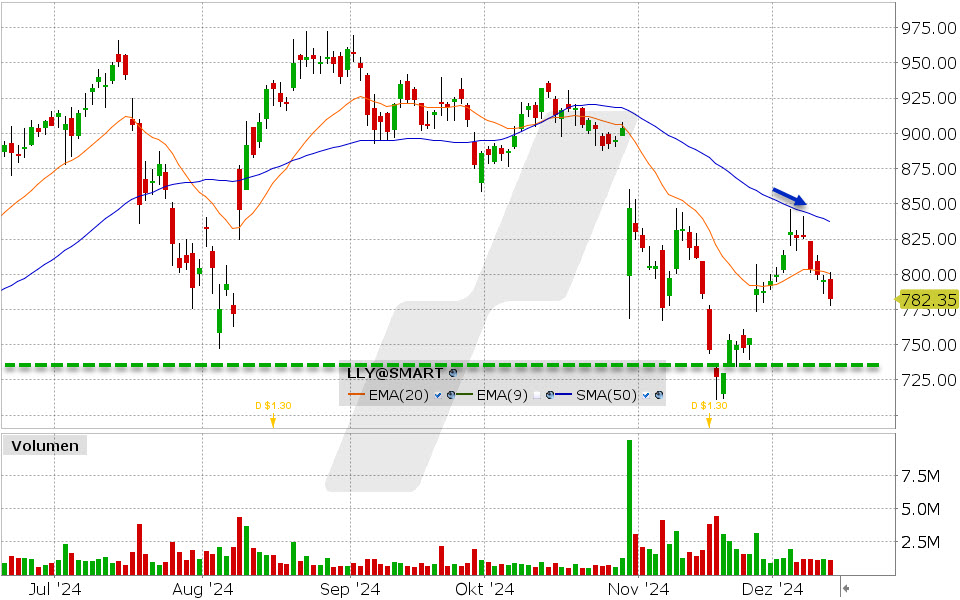This screenshot has width=960, height=600.
Task: Click the yellow 782.35 current price tag
Action: 928,300
